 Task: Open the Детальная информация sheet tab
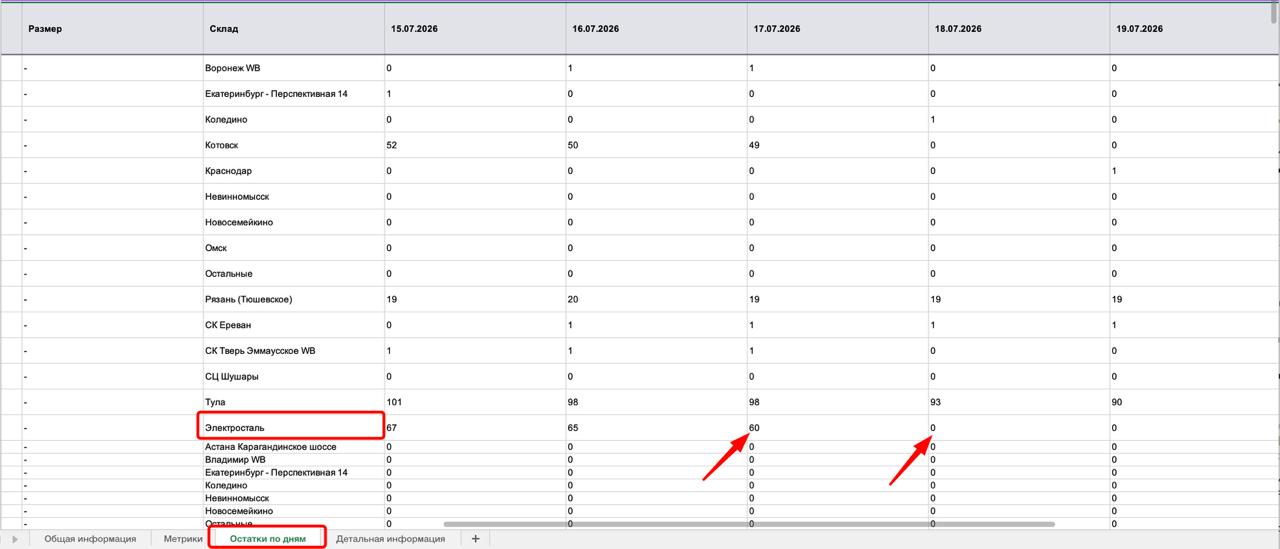coord(391,539)
